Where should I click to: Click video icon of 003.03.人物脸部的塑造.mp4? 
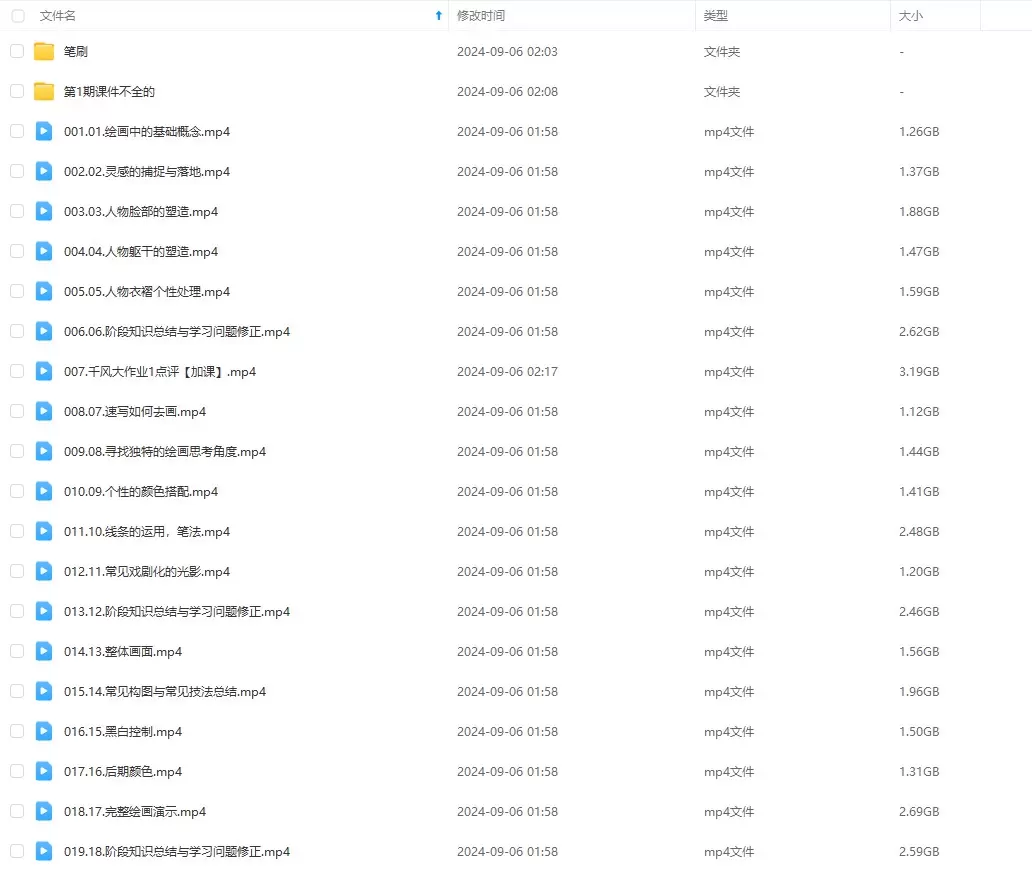pos(44,212)
